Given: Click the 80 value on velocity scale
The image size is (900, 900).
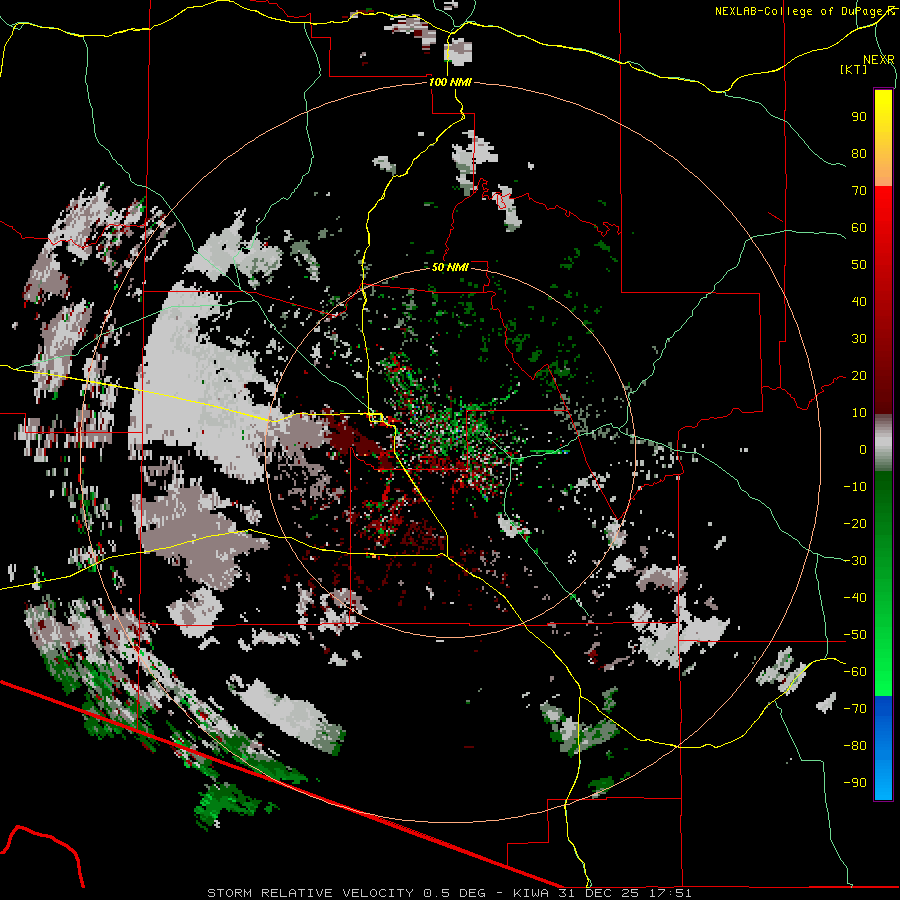Looking at the screenshot, I should (x=859, y=153).
